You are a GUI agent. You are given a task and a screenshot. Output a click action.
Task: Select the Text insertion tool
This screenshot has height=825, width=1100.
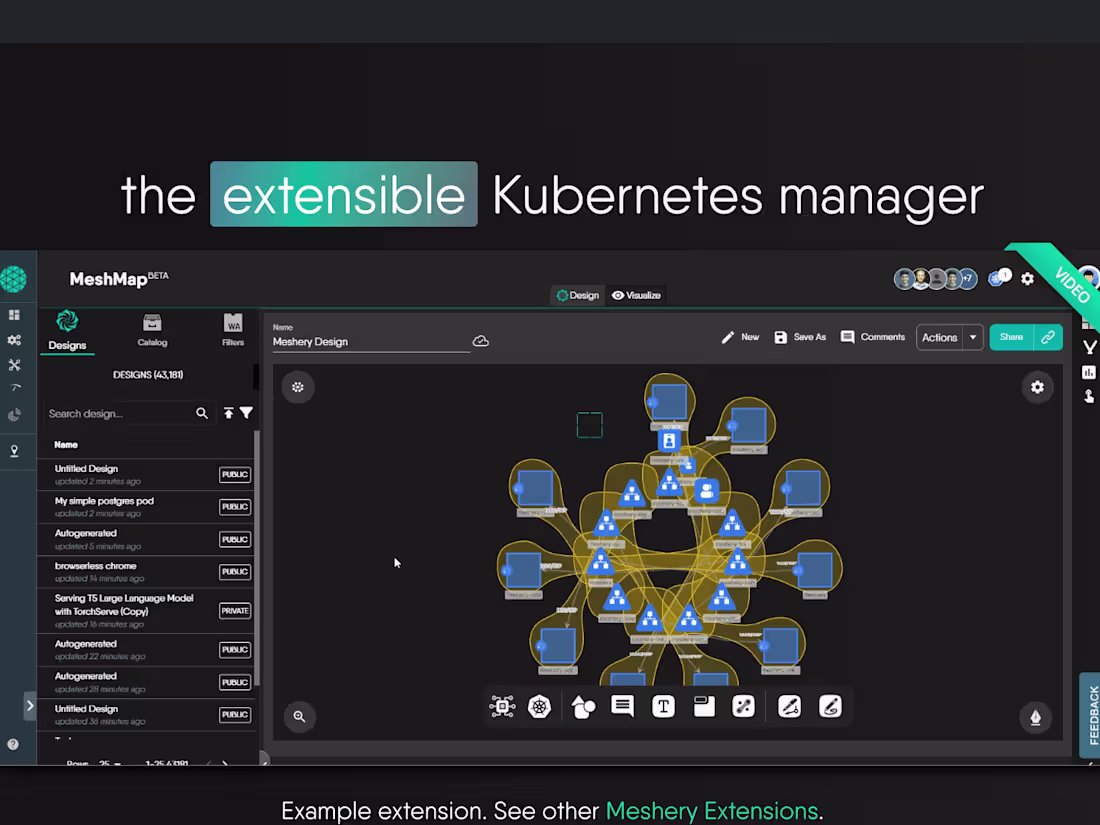(663, 706)
